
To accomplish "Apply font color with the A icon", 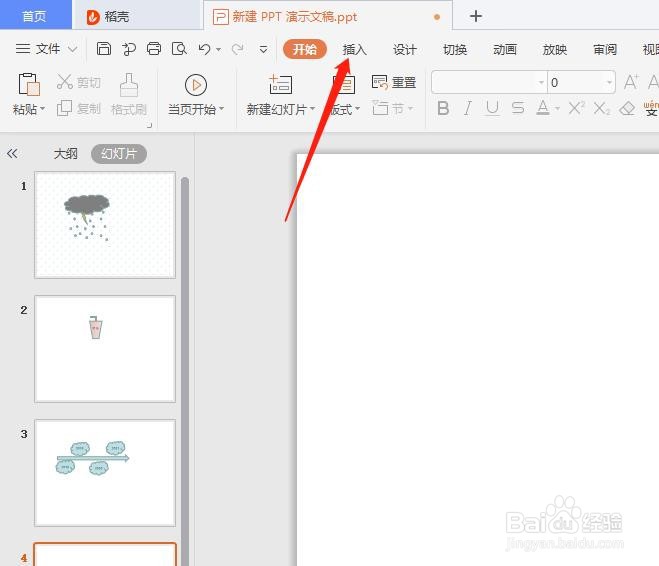I will tap(543, 108).
